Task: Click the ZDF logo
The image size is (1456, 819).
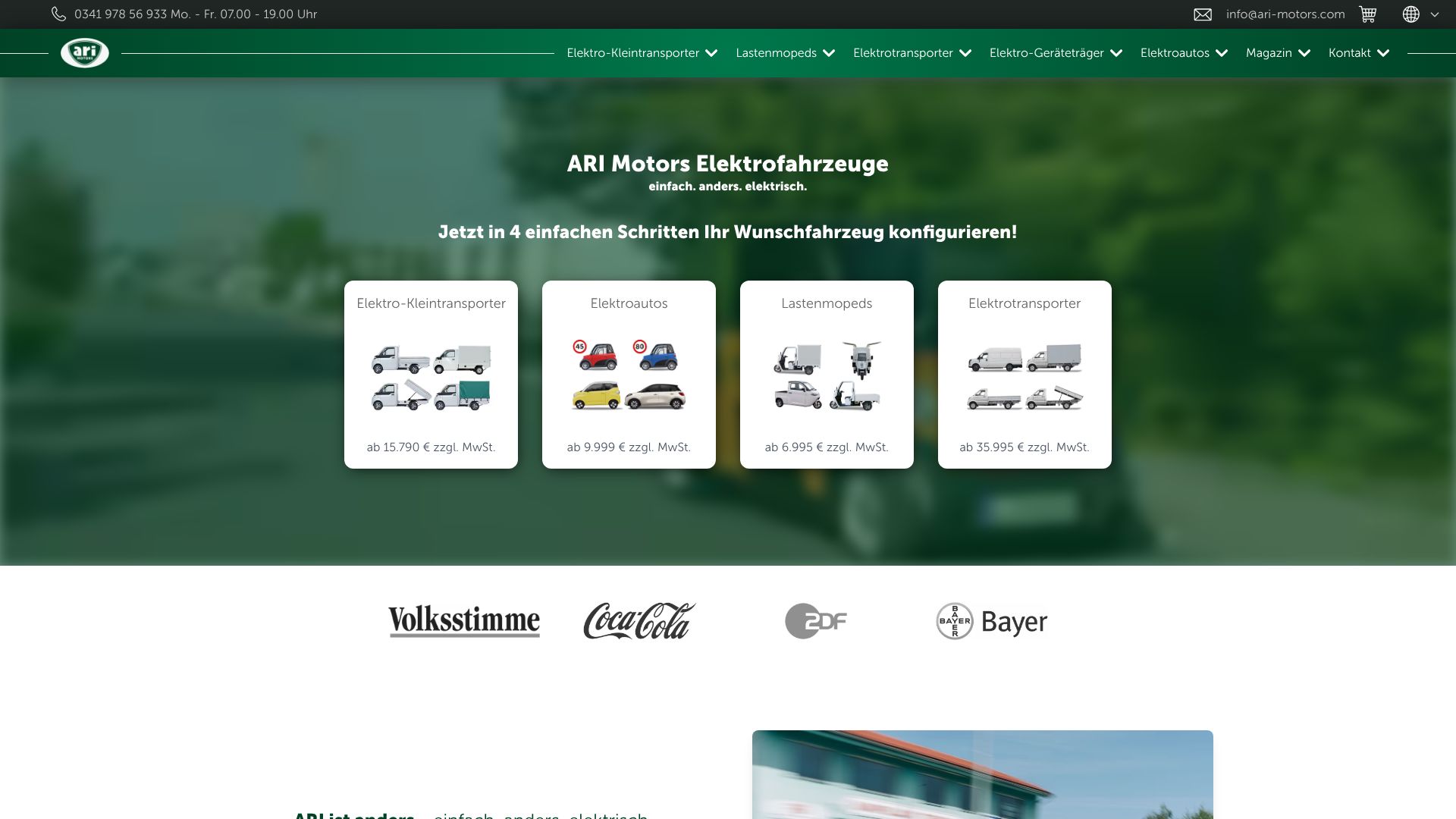Action: click(x=815, y=621)
